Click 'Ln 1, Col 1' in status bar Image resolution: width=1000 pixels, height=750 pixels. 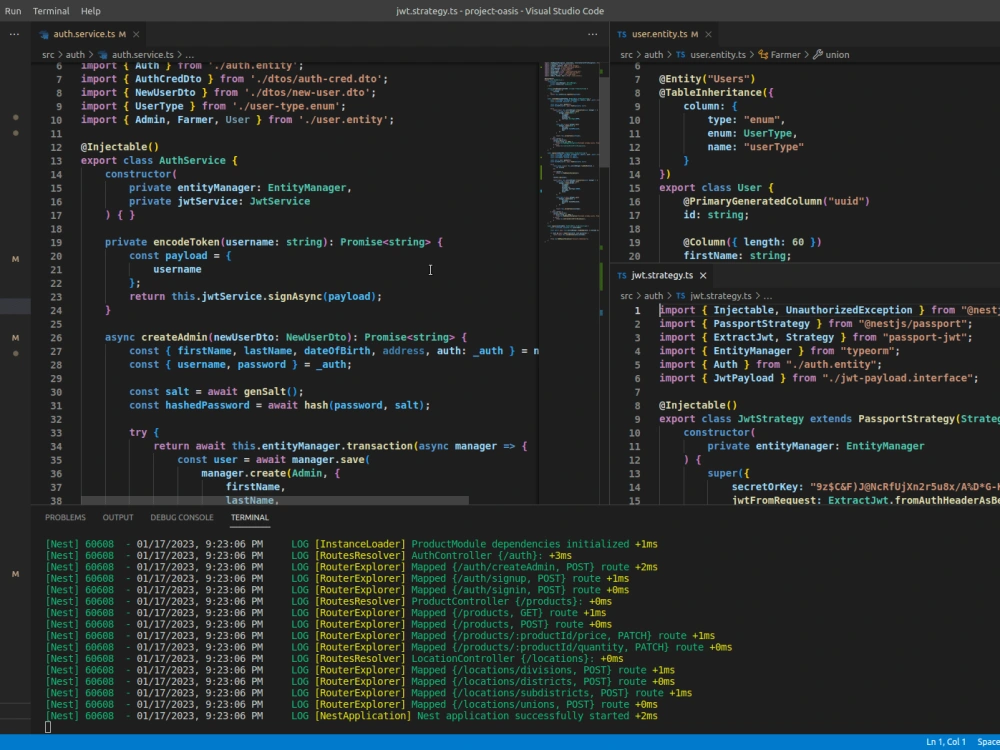pyautogui.click(x=946, y=742)
